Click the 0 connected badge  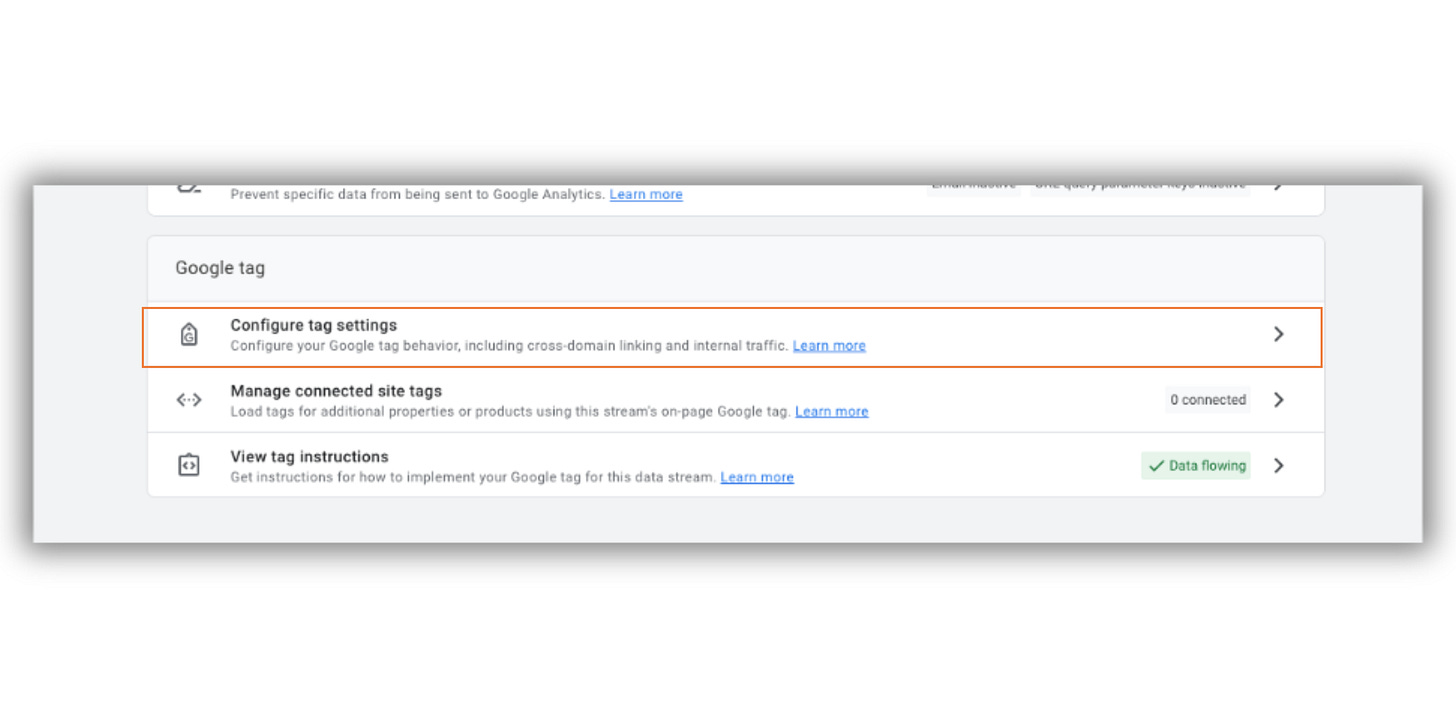(x=1208, y=400)
